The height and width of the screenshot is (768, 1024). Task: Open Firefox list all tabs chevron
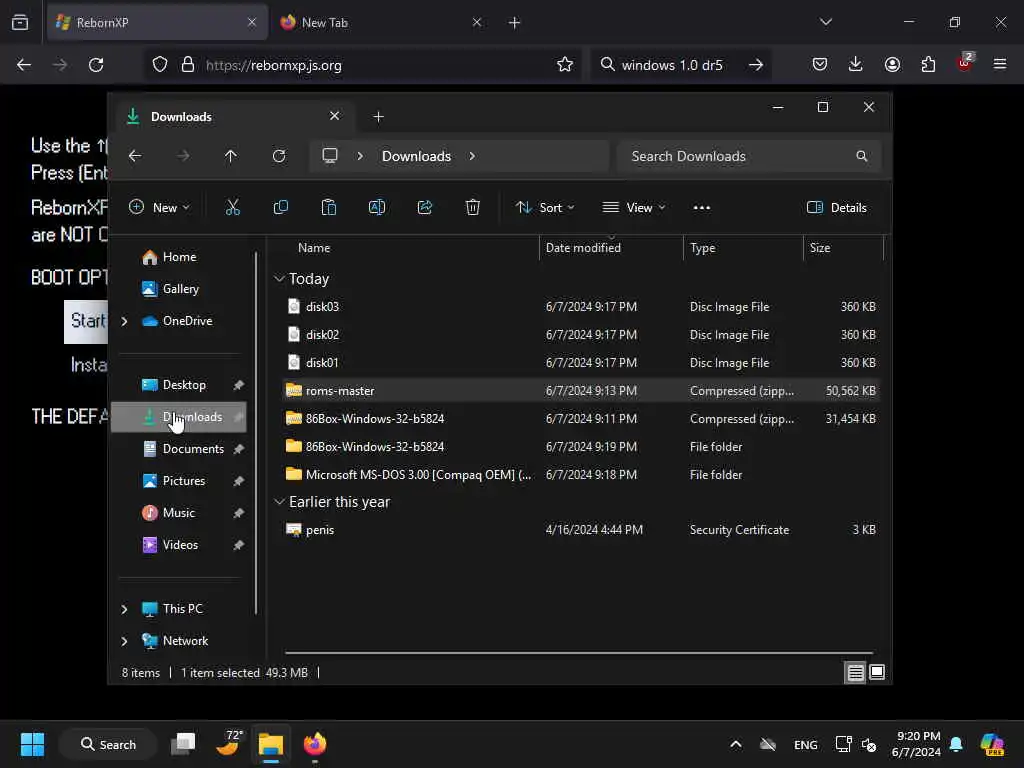[826, 22]
